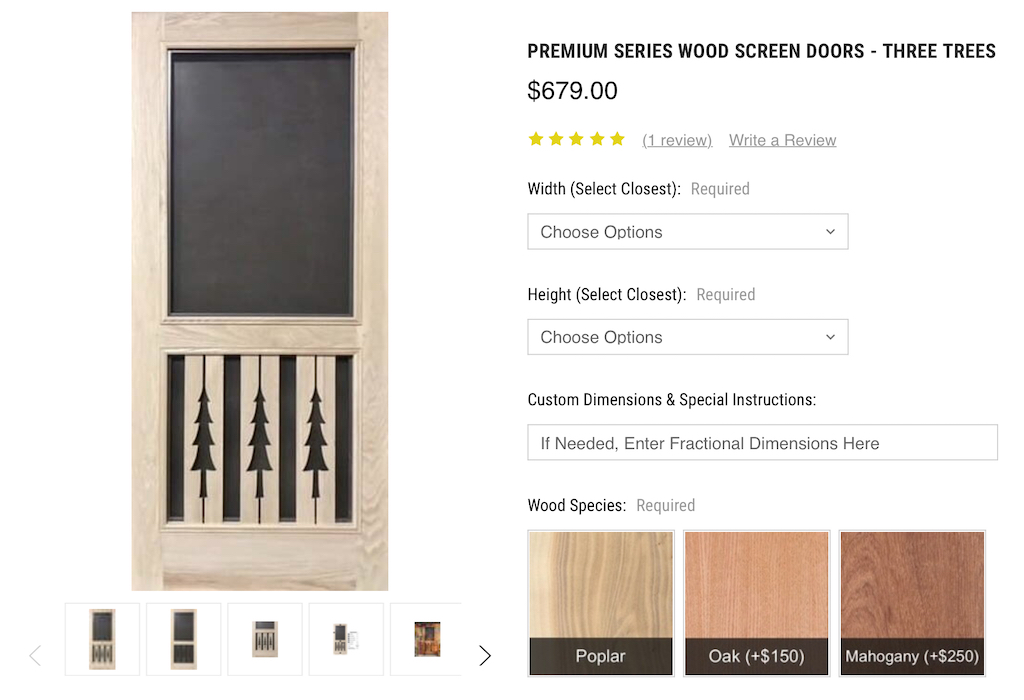Viewport: 1024px width, 700px height.
Task: Click the left carousel arrow
Action: coord(35,655)
